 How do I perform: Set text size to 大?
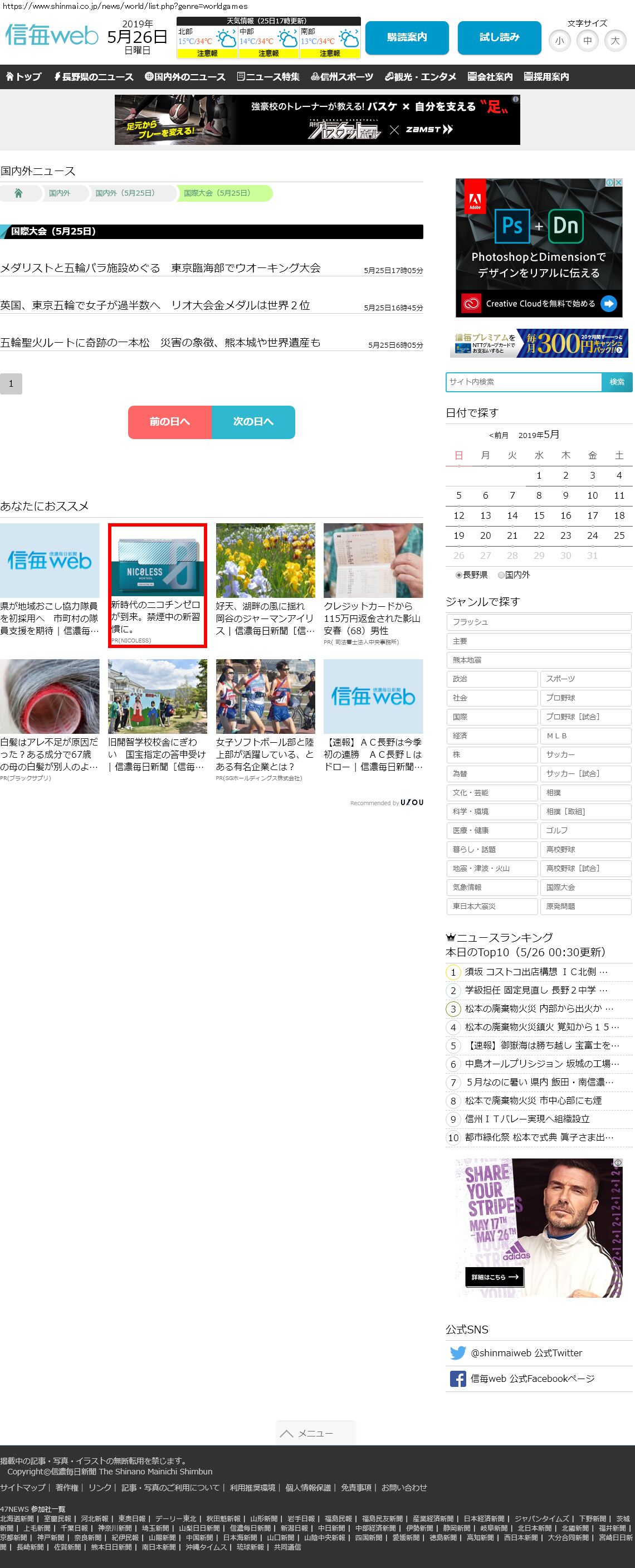click(x=615, y=41)
